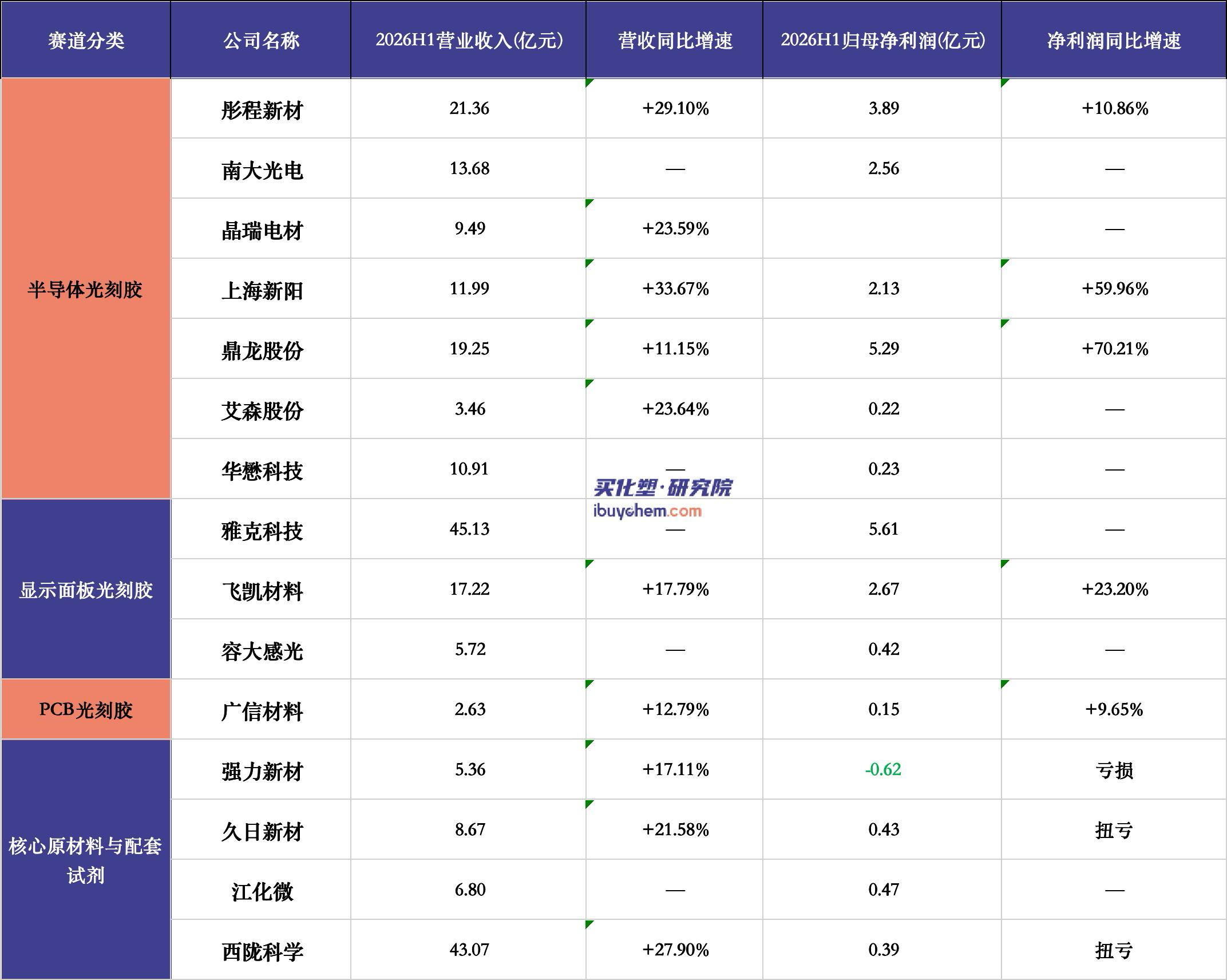This screenshot has height=980, width=1227.
Task: Click profit growth +70.21%
Action: (1115, 349)
